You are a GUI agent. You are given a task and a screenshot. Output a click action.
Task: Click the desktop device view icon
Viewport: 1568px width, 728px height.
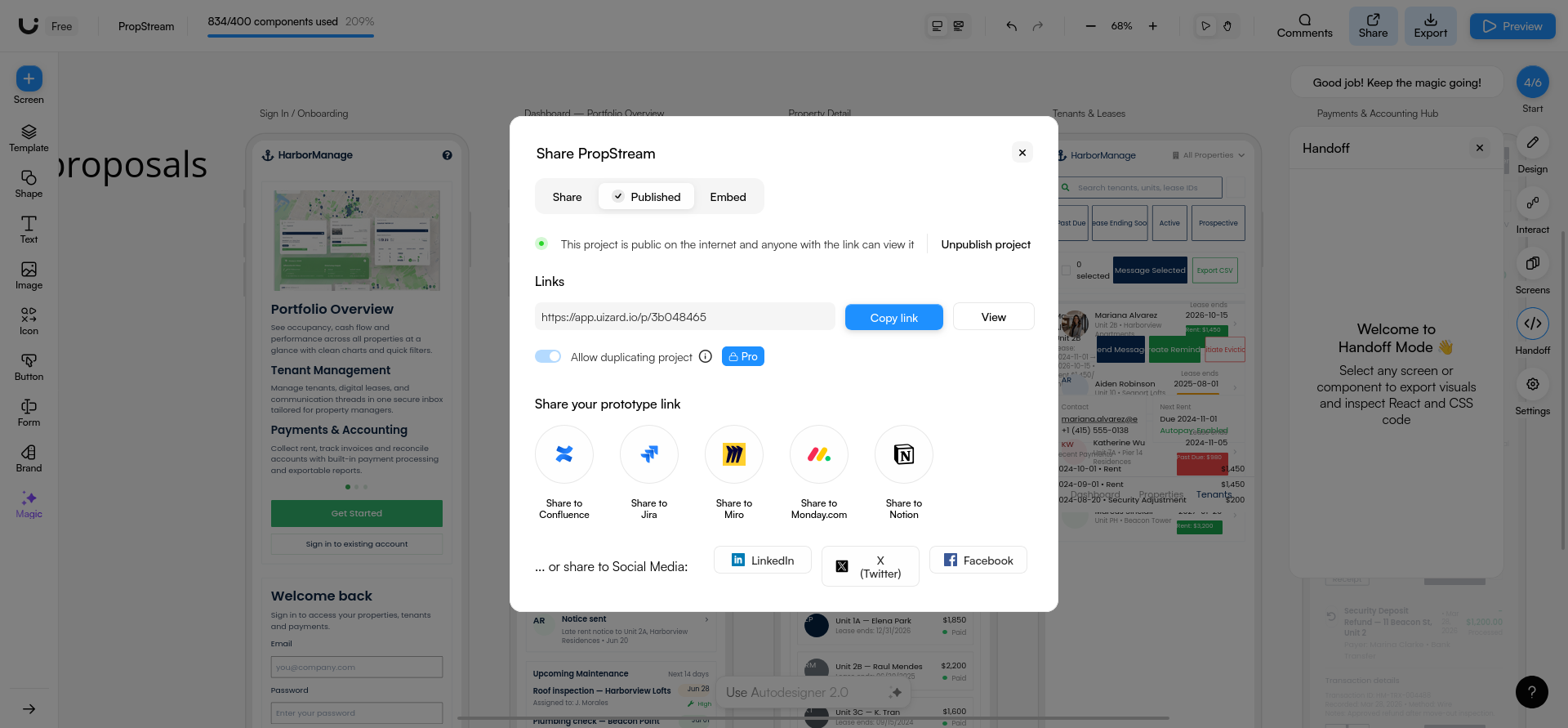(938, 26)
